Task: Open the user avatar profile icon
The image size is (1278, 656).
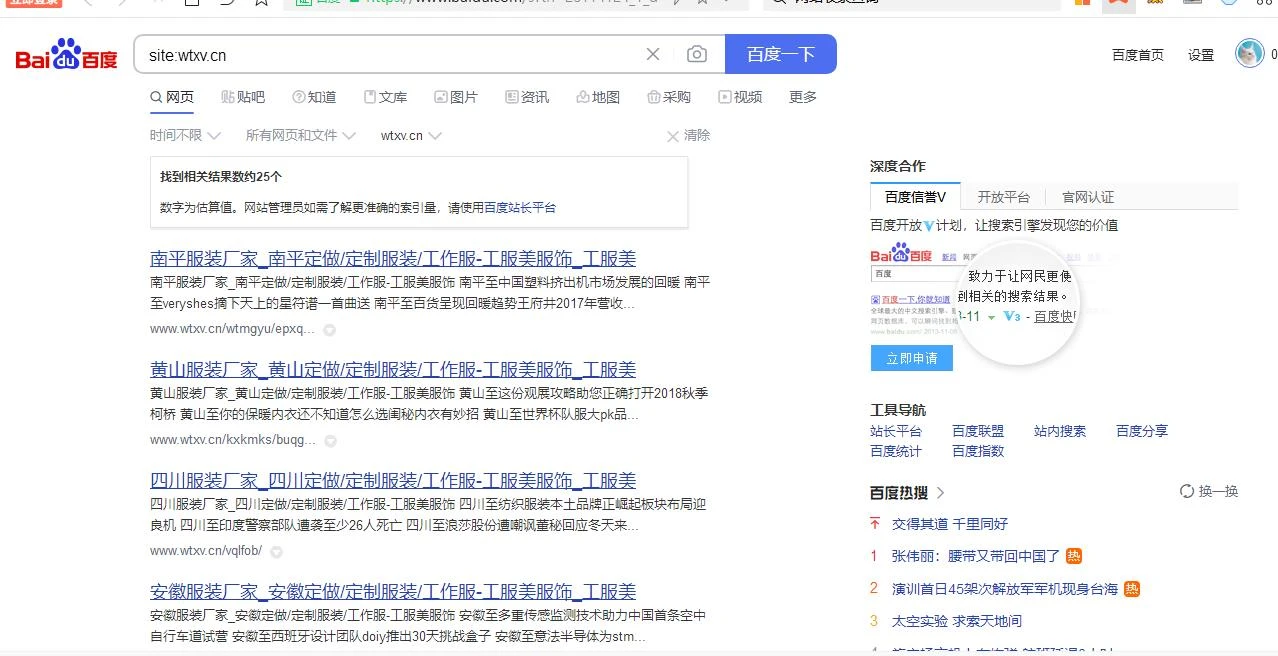Action: click(1249, 54)
